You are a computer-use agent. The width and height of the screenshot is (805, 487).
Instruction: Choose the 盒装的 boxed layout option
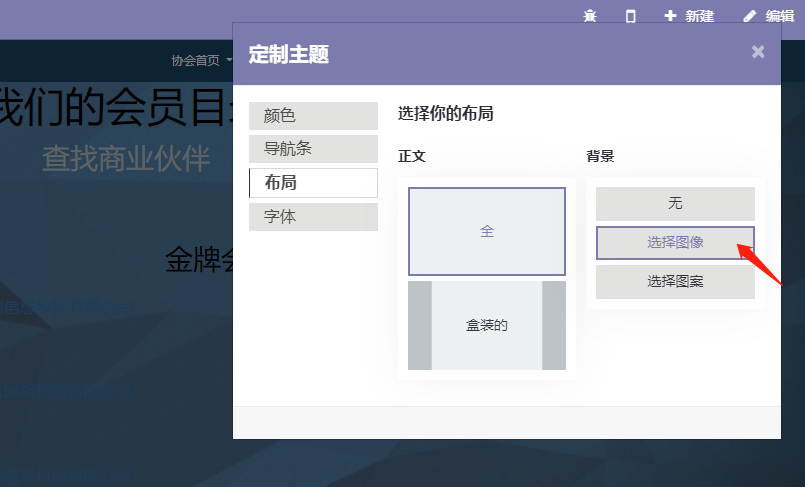487,325
